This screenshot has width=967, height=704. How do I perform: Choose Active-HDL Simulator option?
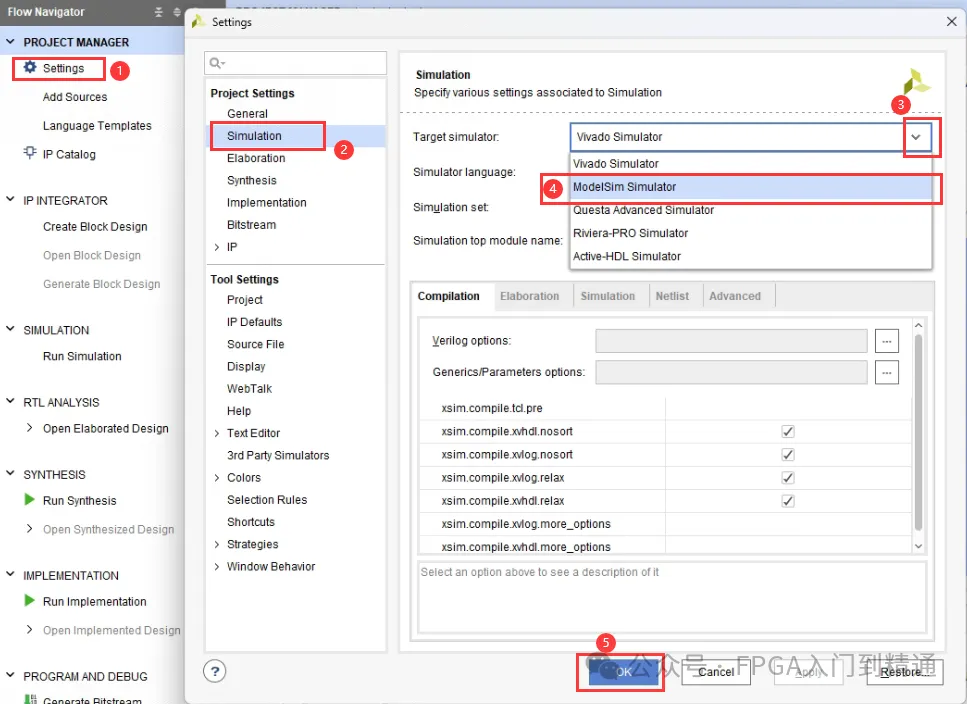pos(751,256)
